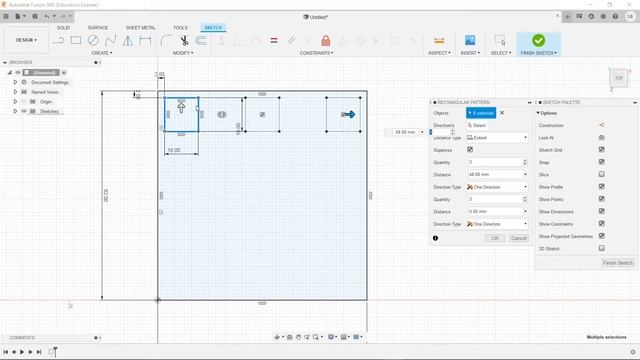Image resolution: width=640 pixels, height=360 pixels.
Task: Open the Distance Type Extent dropdown
Action: [x=497, y=138]
